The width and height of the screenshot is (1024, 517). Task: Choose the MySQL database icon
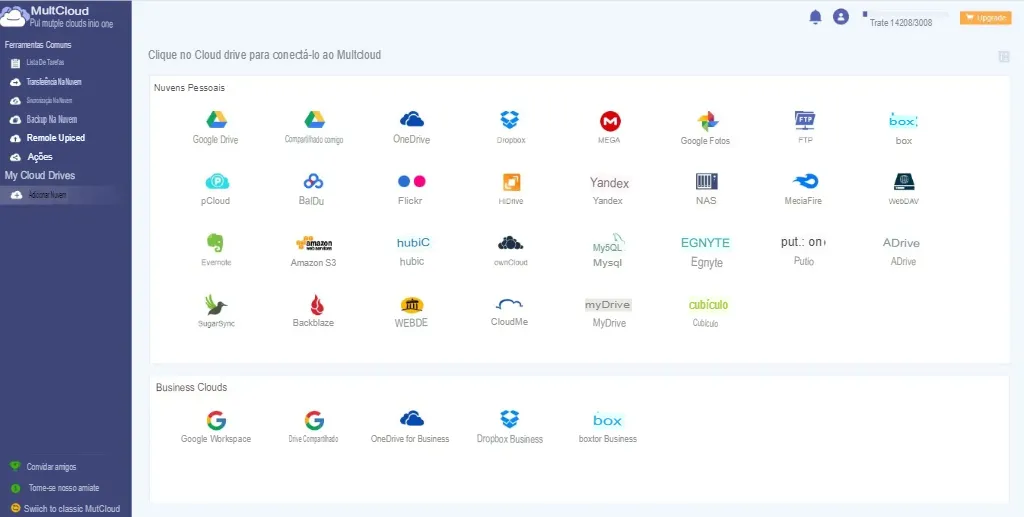click(608, 243)
